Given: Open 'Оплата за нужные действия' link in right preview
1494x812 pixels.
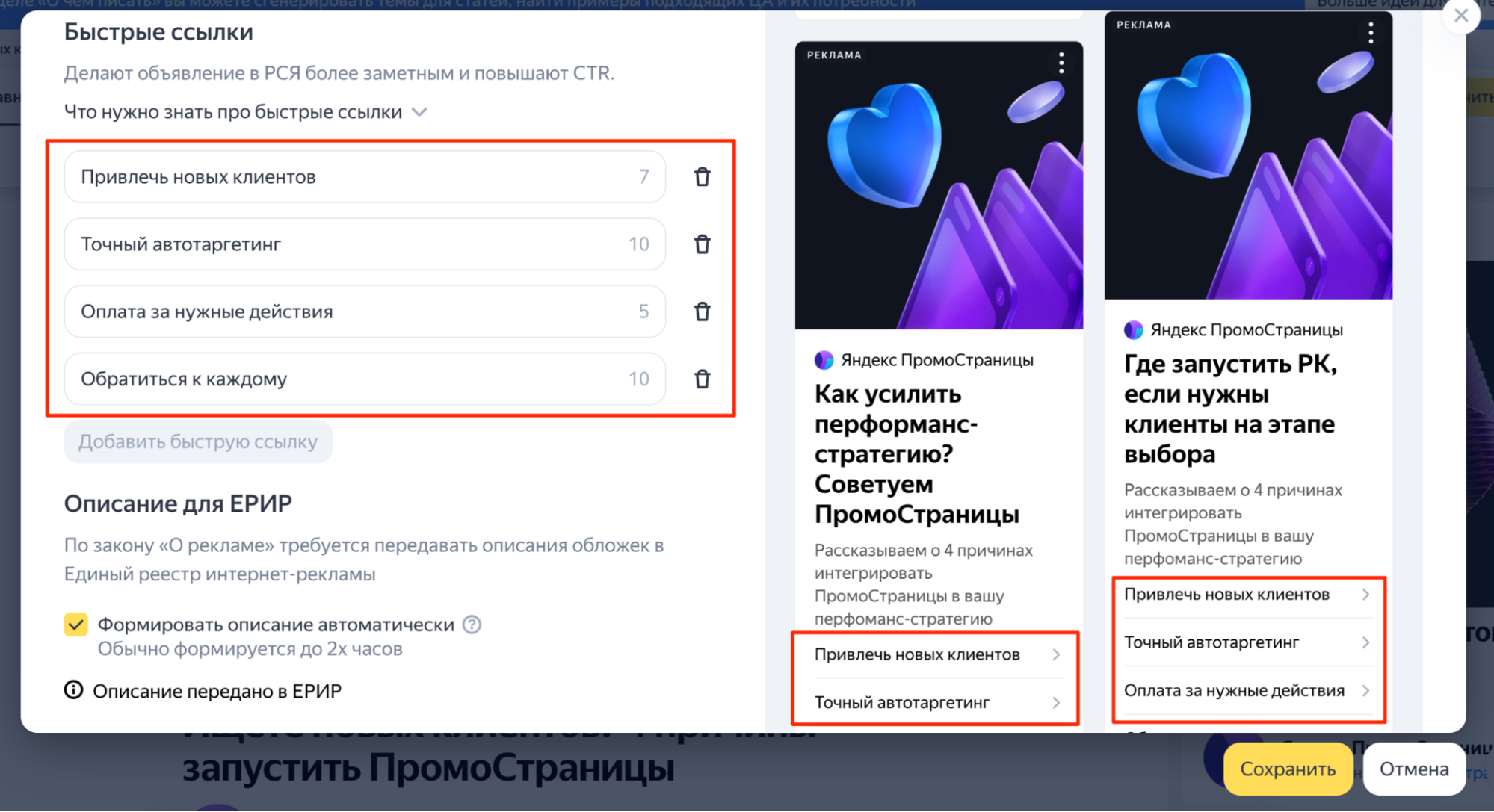Looking at the screenshot, I should point(1234,691).
